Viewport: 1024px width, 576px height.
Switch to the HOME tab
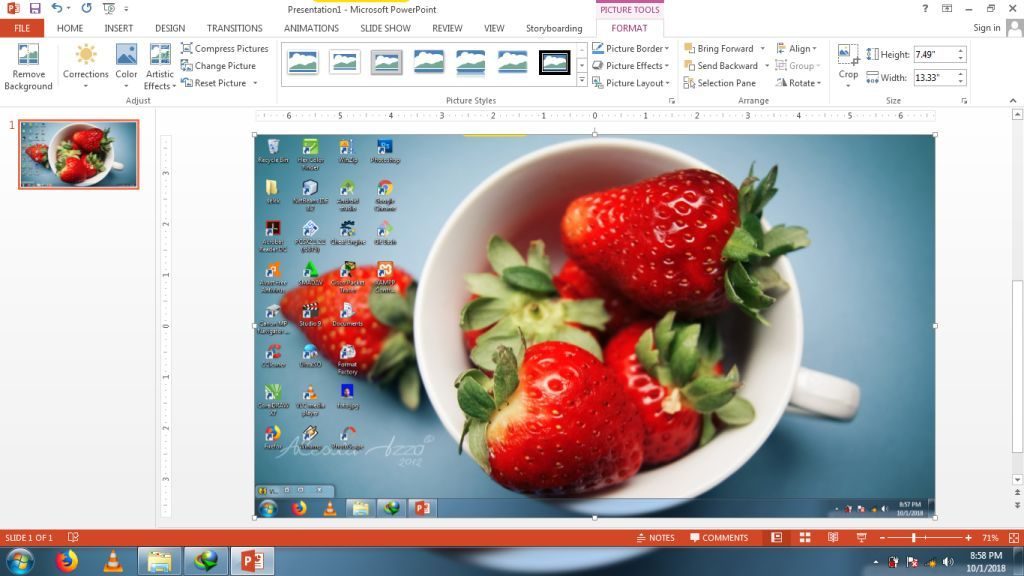pos(70,28)
